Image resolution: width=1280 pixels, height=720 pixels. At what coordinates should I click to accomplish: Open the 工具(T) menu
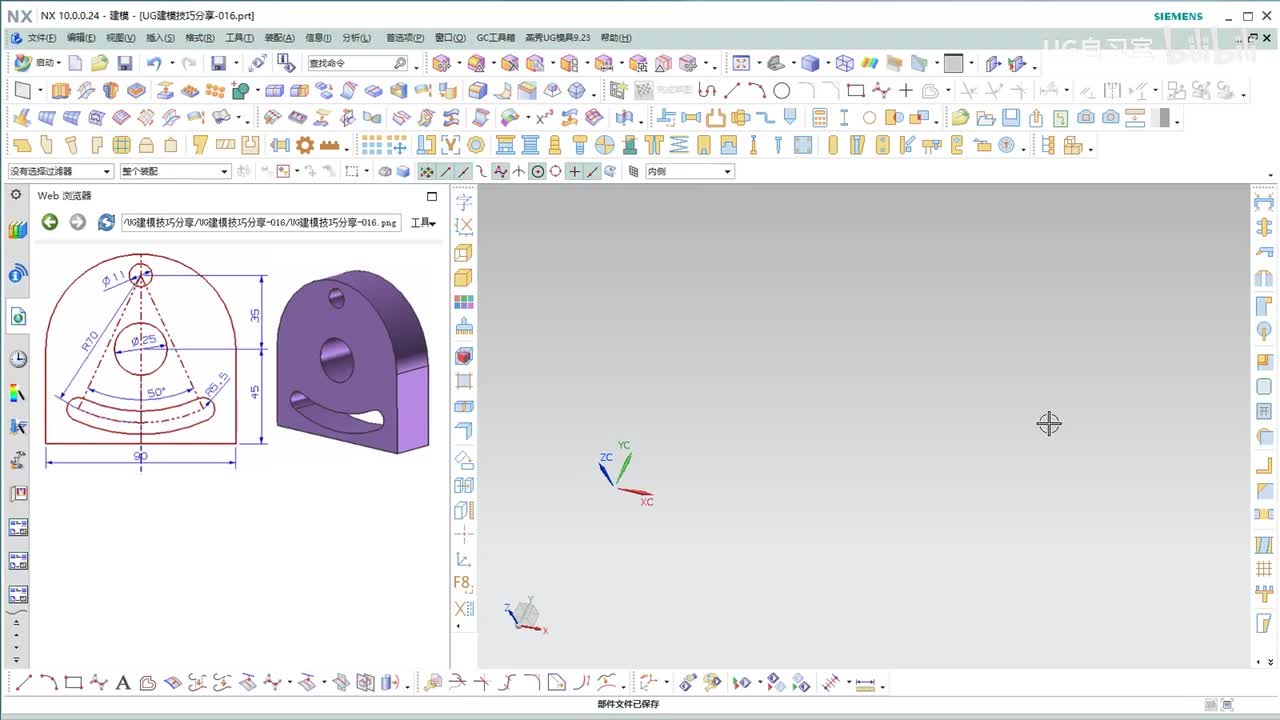[240, 38]
